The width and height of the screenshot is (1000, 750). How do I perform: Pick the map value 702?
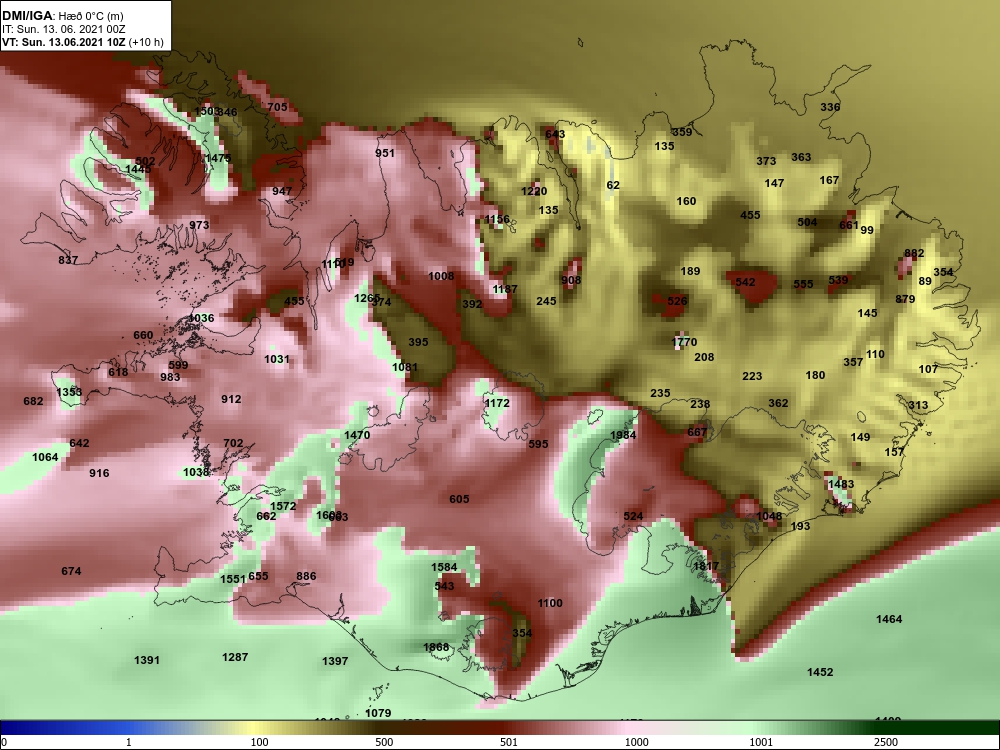coord(233,443)
